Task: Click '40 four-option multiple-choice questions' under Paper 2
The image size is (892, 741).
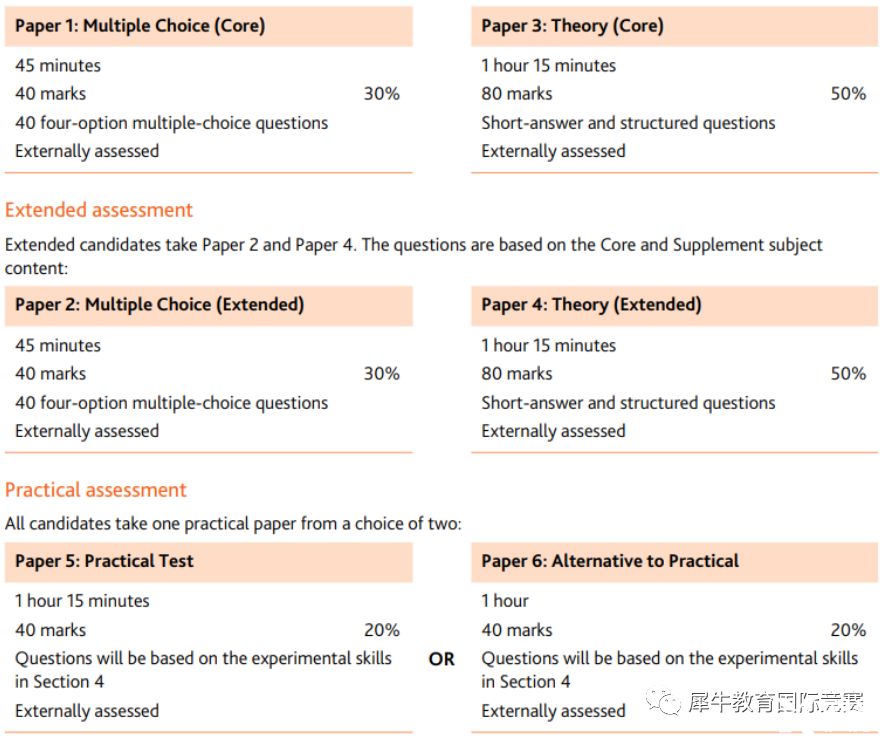Action: point(172,403)
